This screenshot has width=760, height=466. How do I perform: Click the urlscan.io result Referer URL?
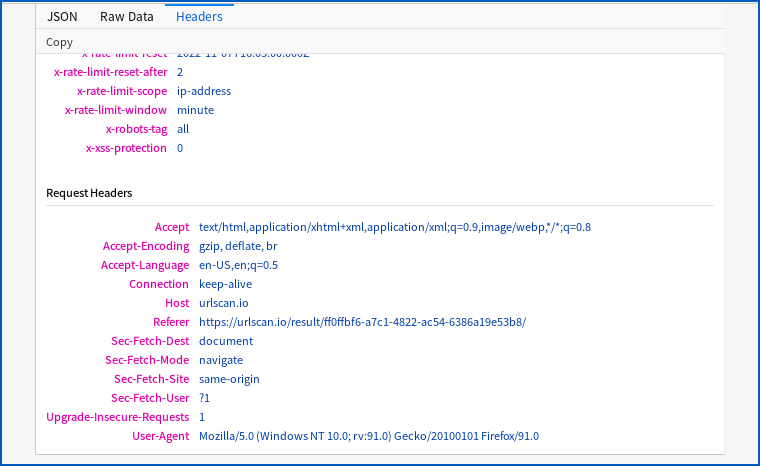[363, 321]
